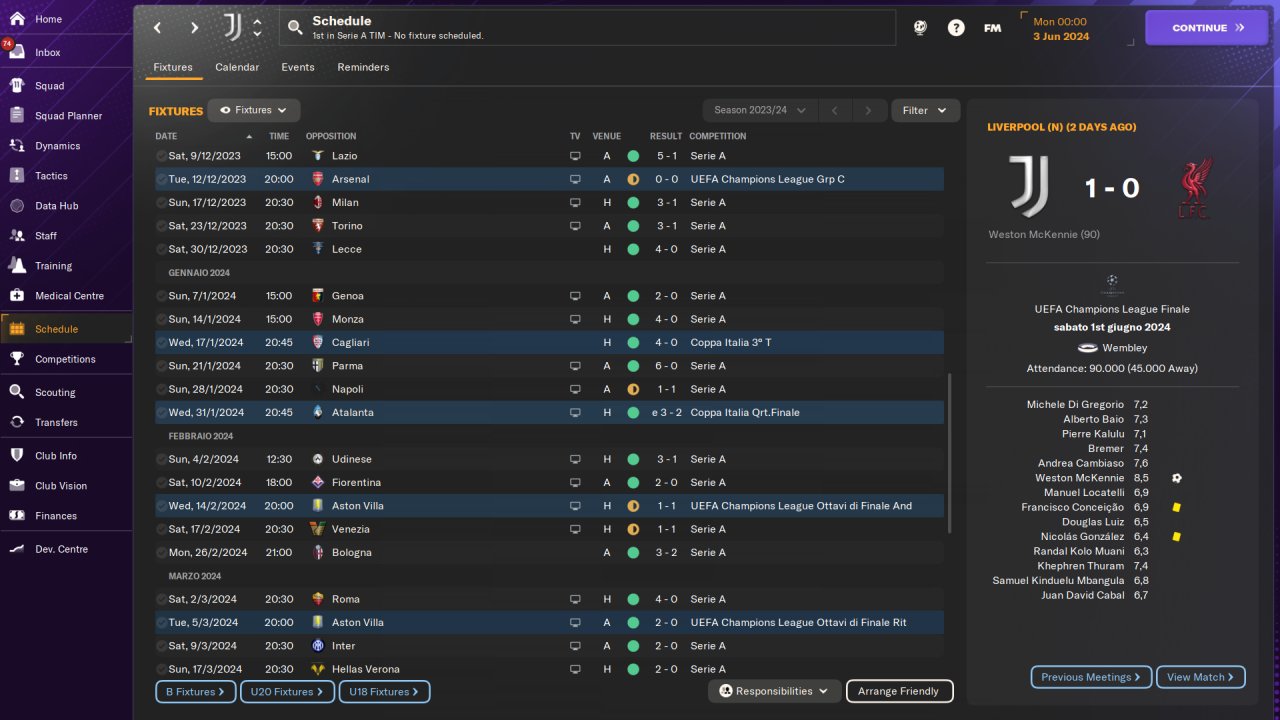Open the Scouting magnifier icon
The image size is (1280, 720).
click(16, 392)
